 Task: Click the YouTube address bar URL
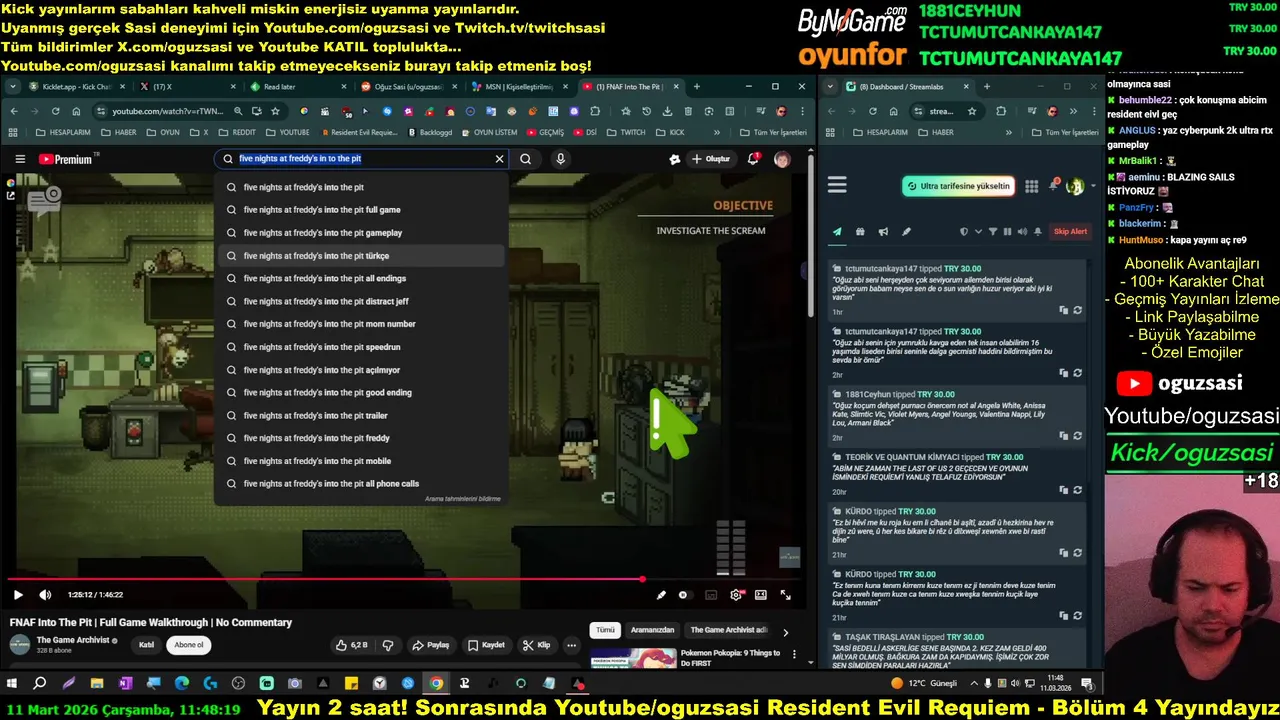point(166,111)
